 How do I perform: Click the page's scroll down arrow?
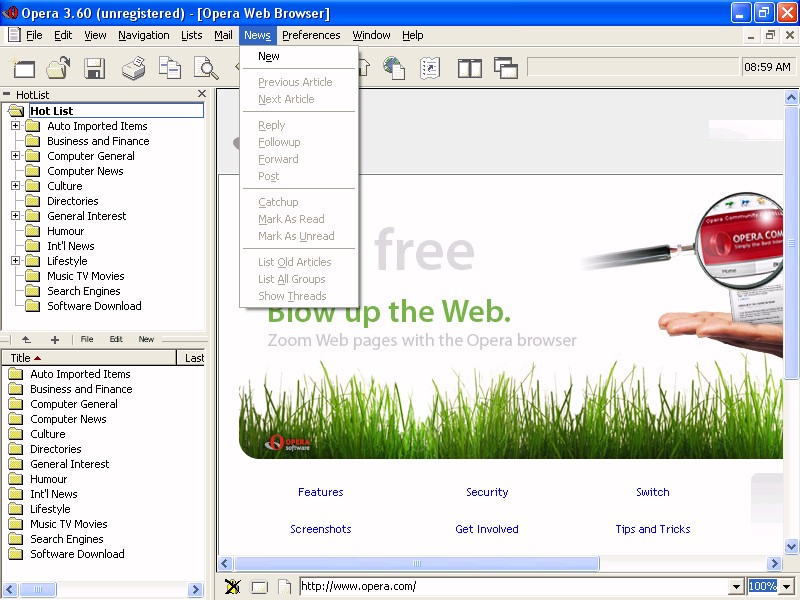click(791, 546)
